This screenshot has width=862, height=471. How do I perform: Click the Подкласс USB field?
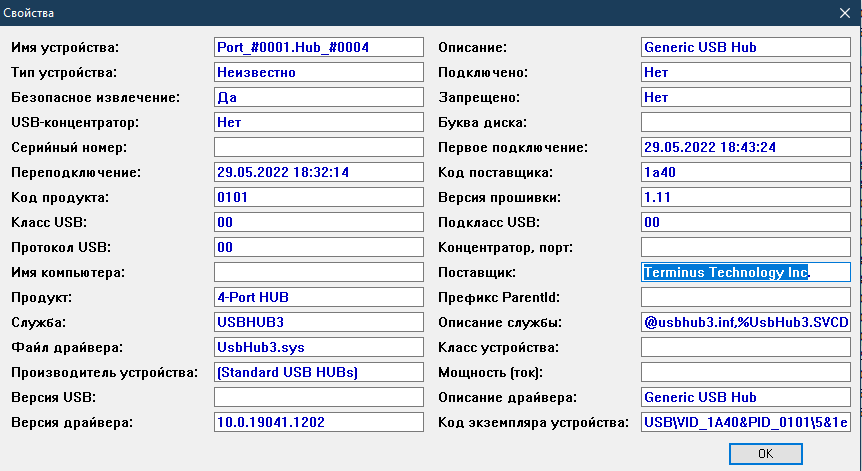pos(746,222)
